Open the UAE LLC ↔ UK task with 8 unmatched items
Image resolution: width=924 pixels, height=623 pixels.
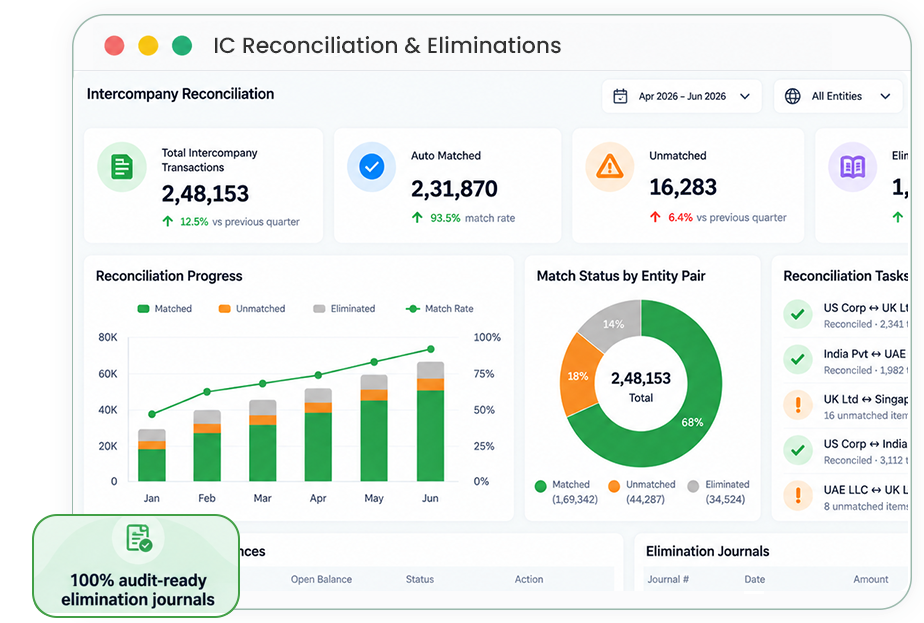(846, 497)
